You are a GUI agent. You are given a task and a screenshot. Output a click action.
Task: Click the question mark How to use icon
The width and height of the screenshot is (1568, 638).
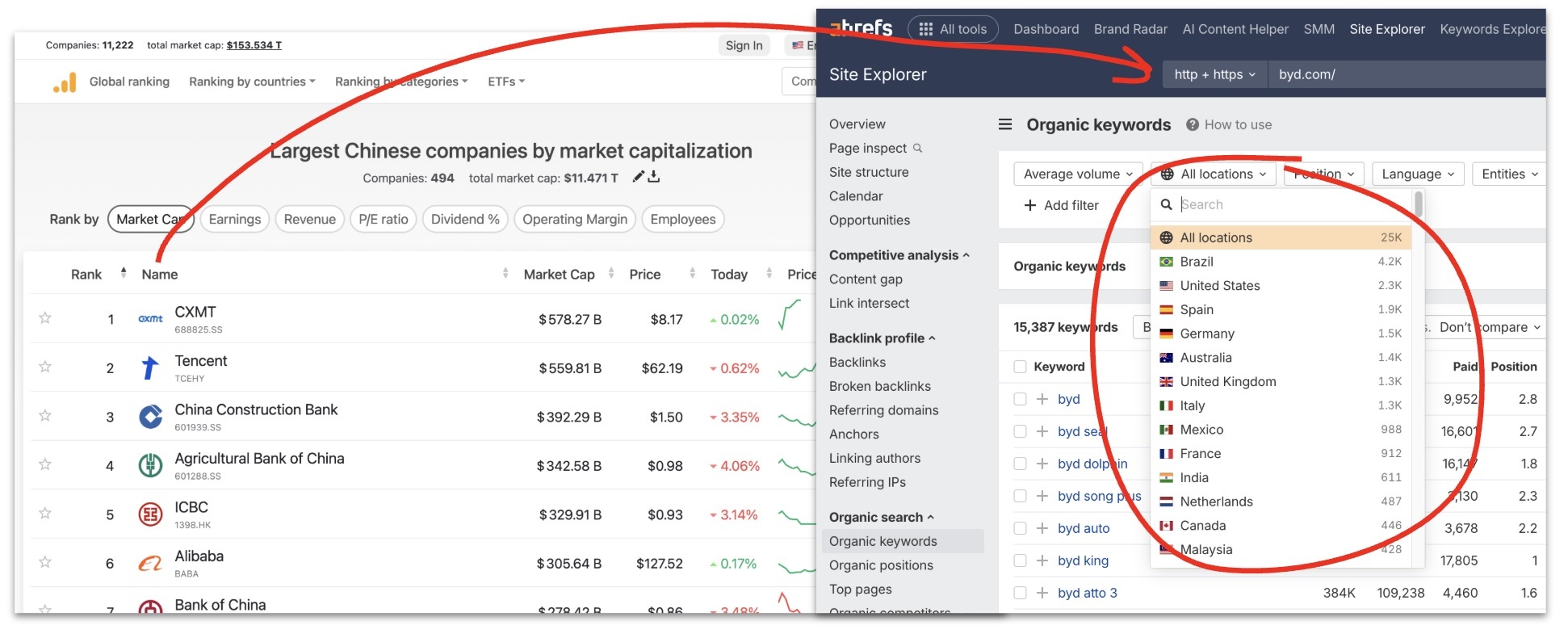tap(1192, 124)
